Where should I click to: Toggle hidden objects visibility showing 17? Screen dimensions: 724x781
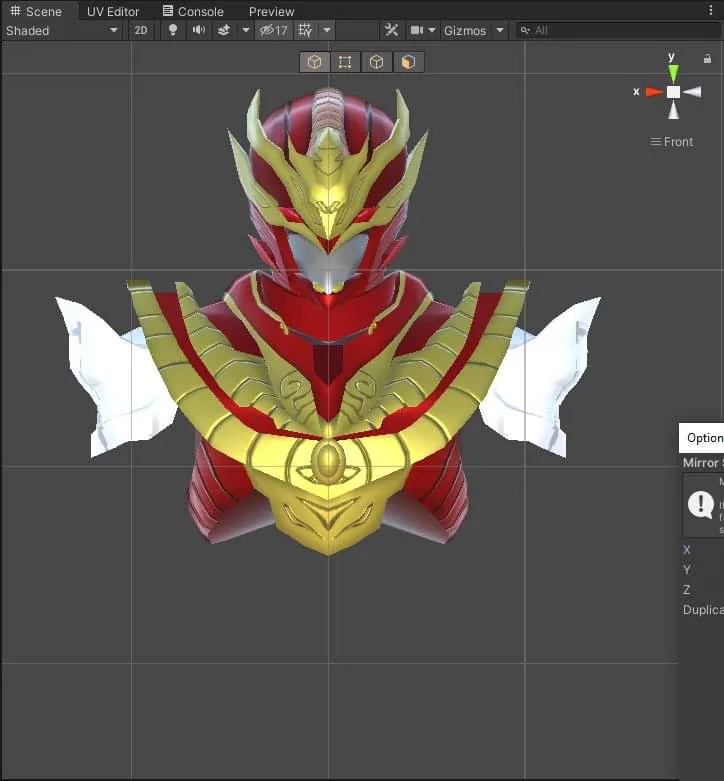pos(273,30)
